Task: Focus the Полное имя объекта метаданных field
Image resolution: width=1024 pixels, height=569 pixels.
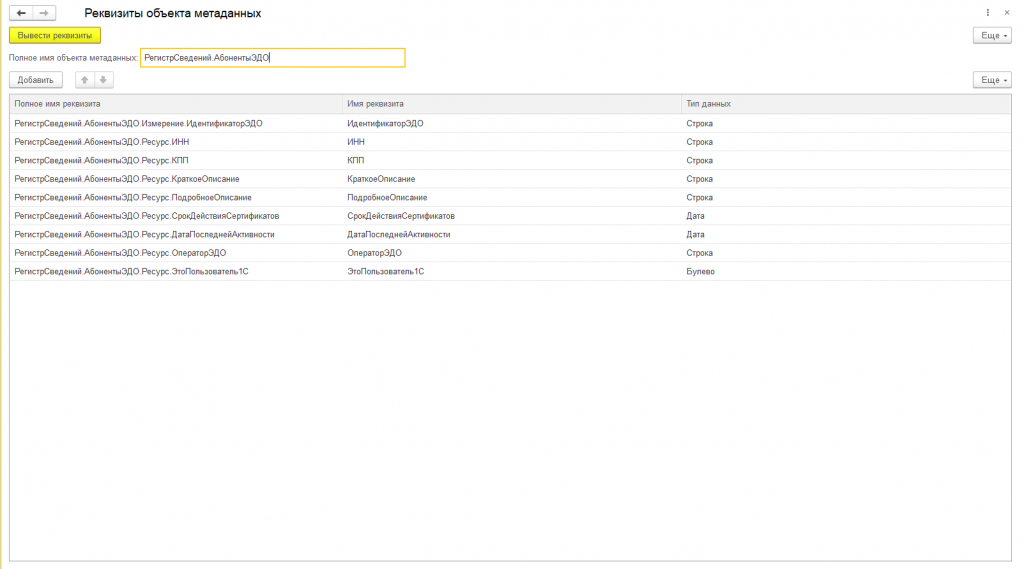Action: point(272,57)
